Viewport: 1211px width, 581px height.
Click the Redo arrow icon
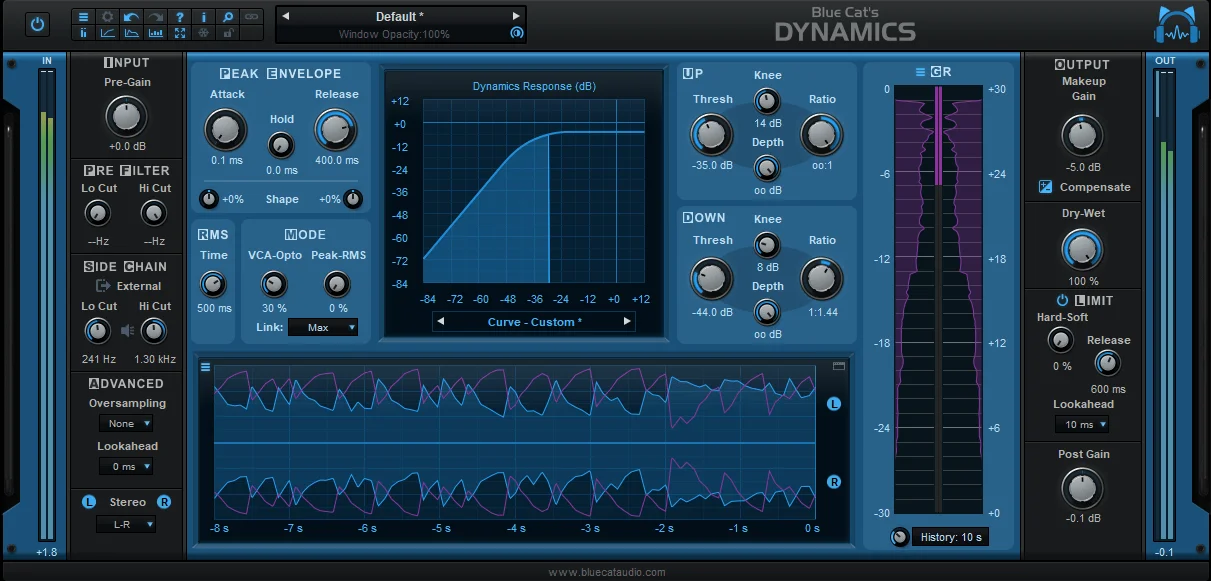[x=155, y=17]
